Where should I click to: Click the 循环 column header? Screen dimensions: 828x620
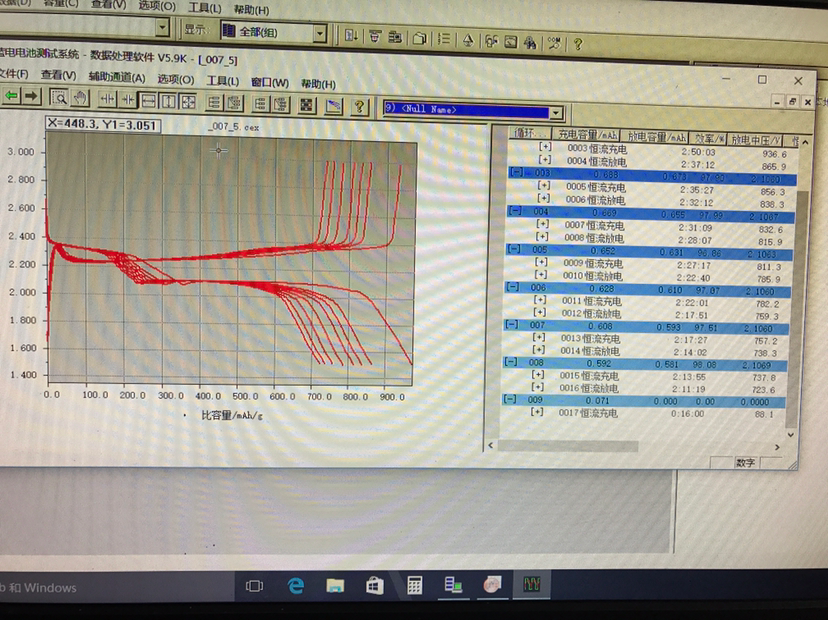click(530, 133)
